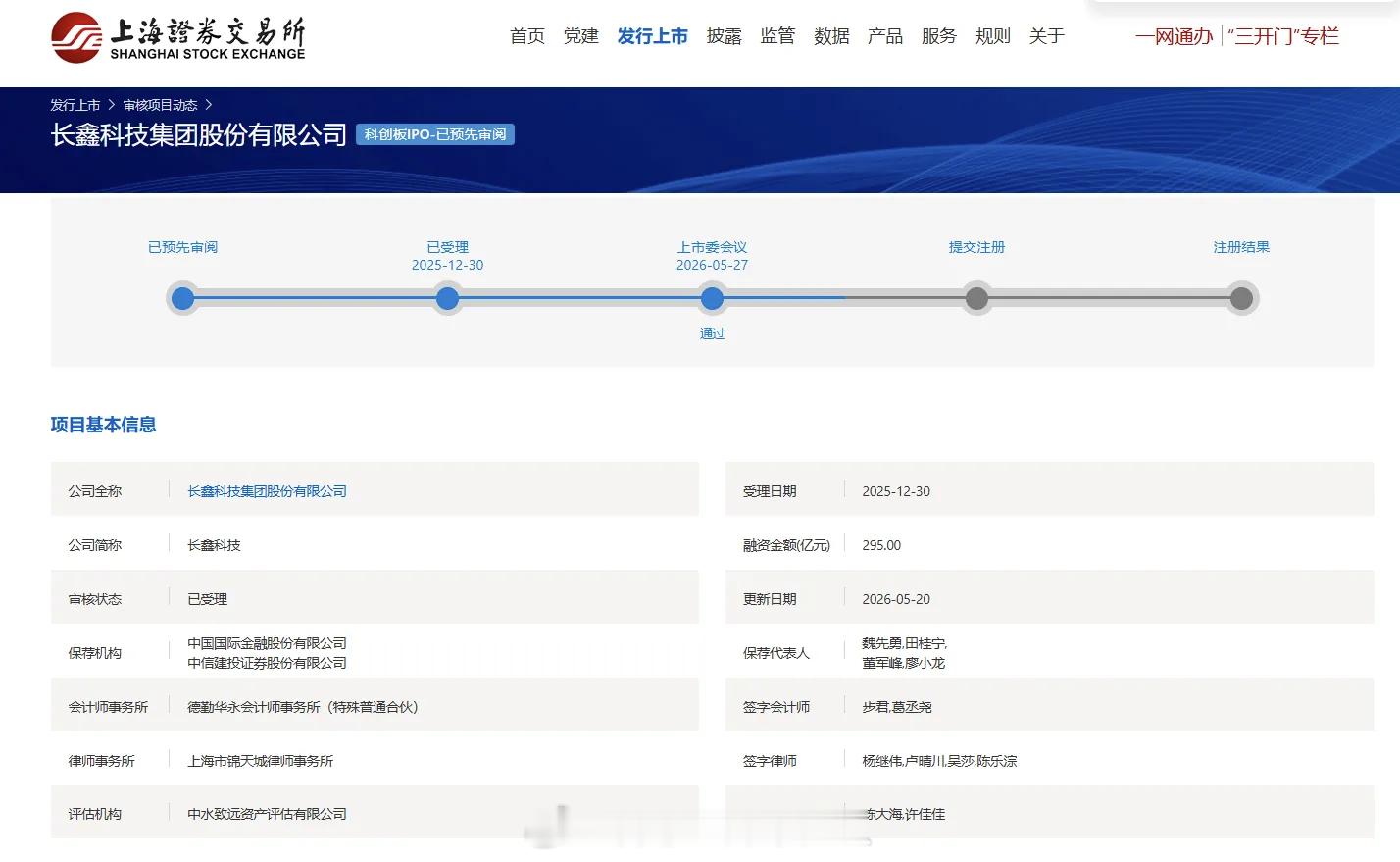Click the 受理日期 value 2025-12-30
Viewport: 1400px width, 862px height.
pyautogui.click(x=896, y=491)
